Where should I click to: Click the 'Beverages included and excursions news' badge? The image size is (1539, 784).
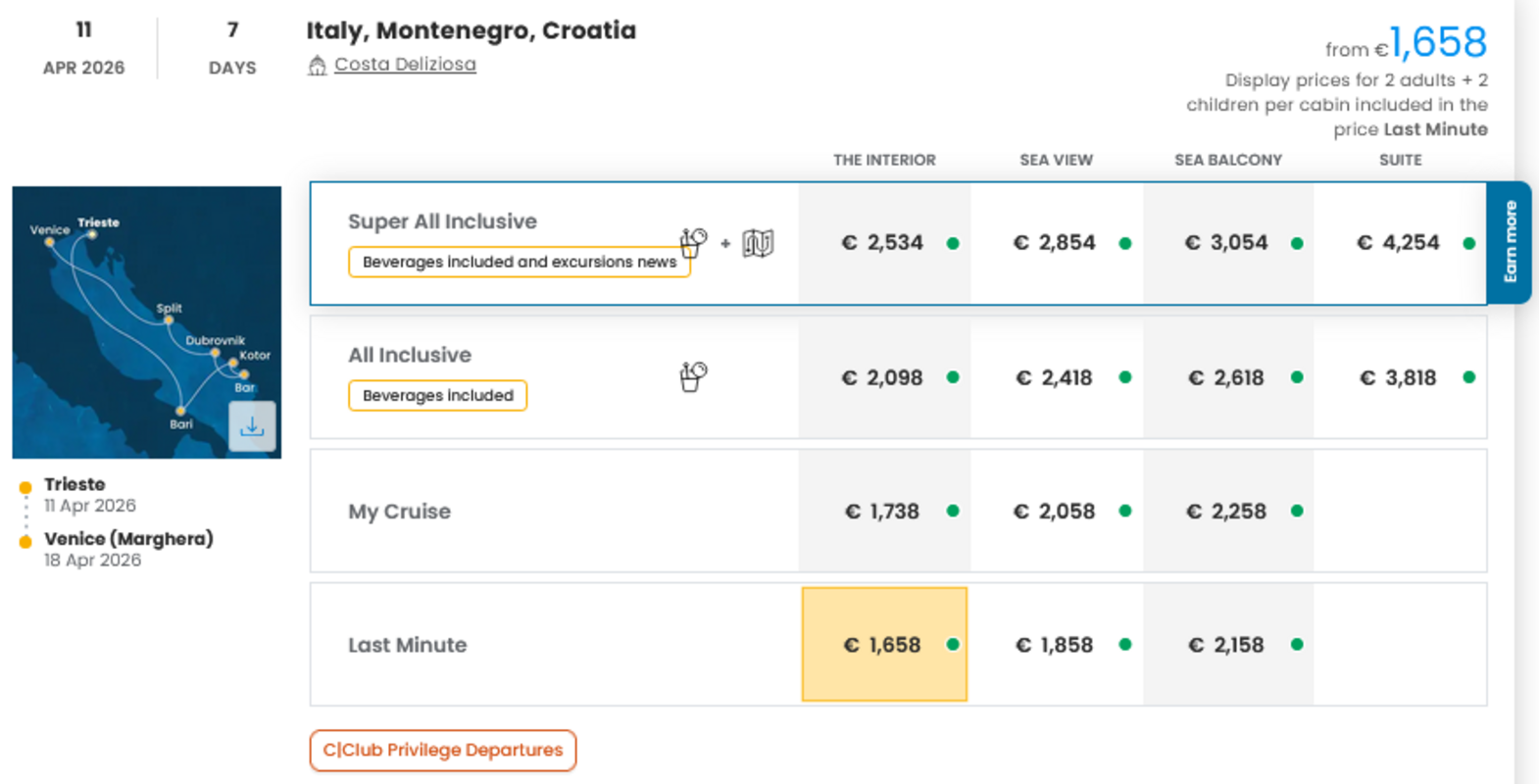click(519, 263)
